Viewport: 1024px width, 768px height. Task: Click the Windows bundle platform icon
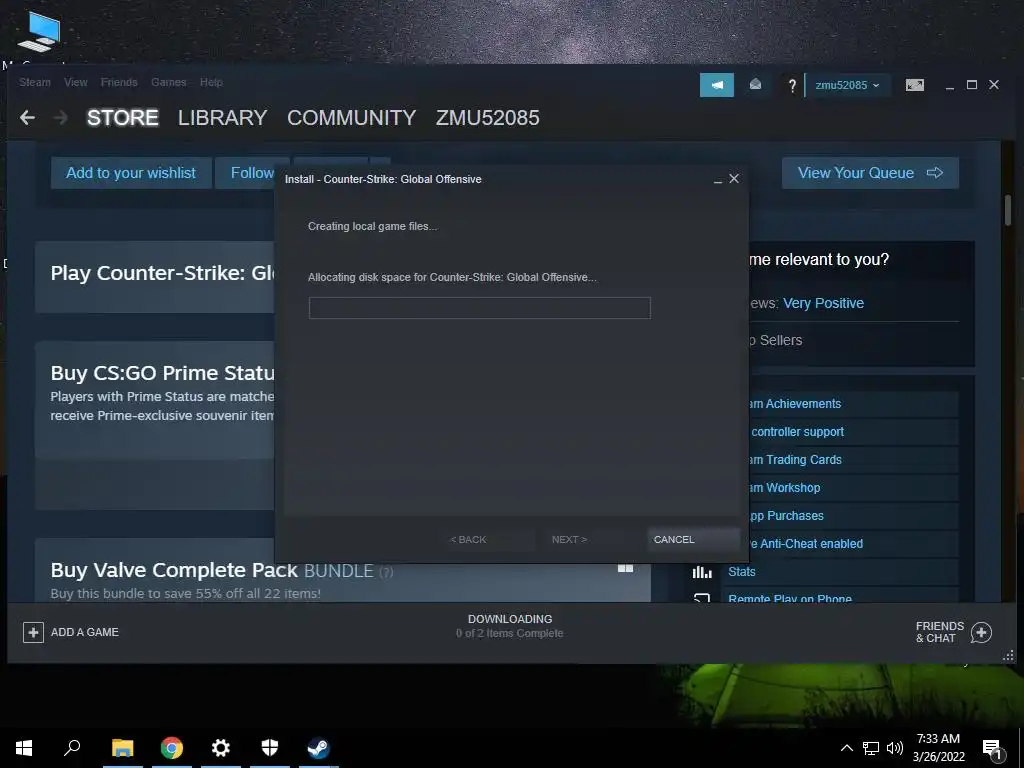(625, 568)
